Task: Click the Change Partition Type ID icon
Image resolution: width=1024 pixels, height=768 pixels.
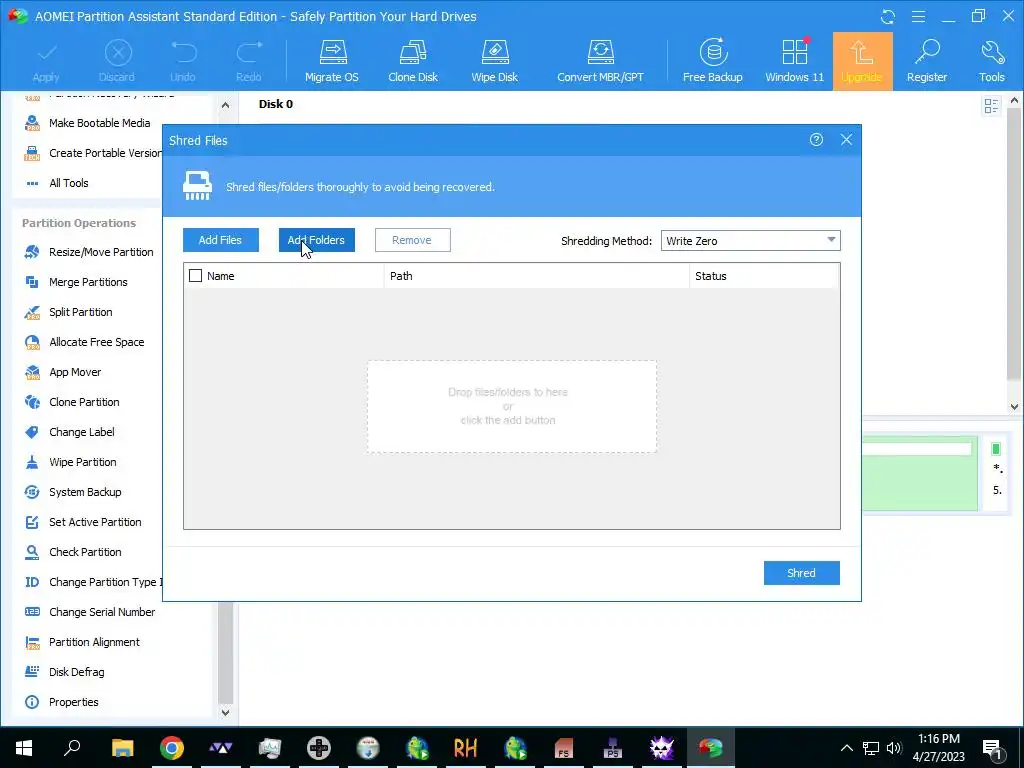Action: tap(32, 582)
